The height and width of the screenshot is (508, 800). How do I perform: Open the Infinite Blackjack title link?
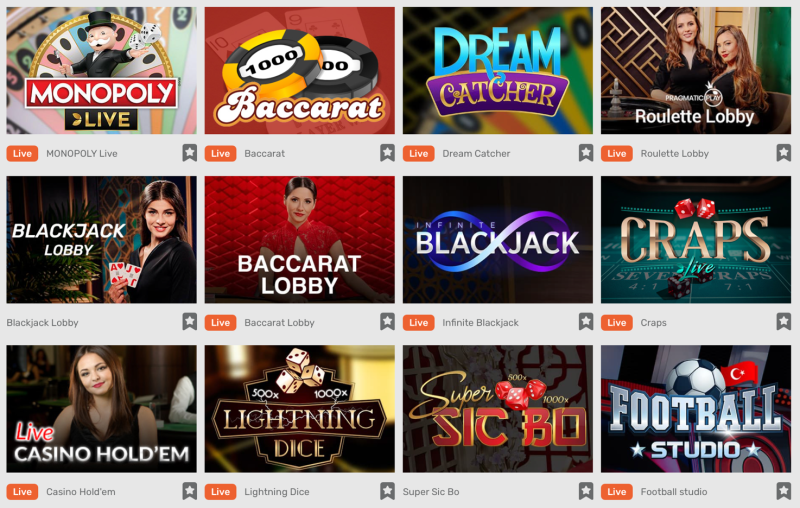480,323
